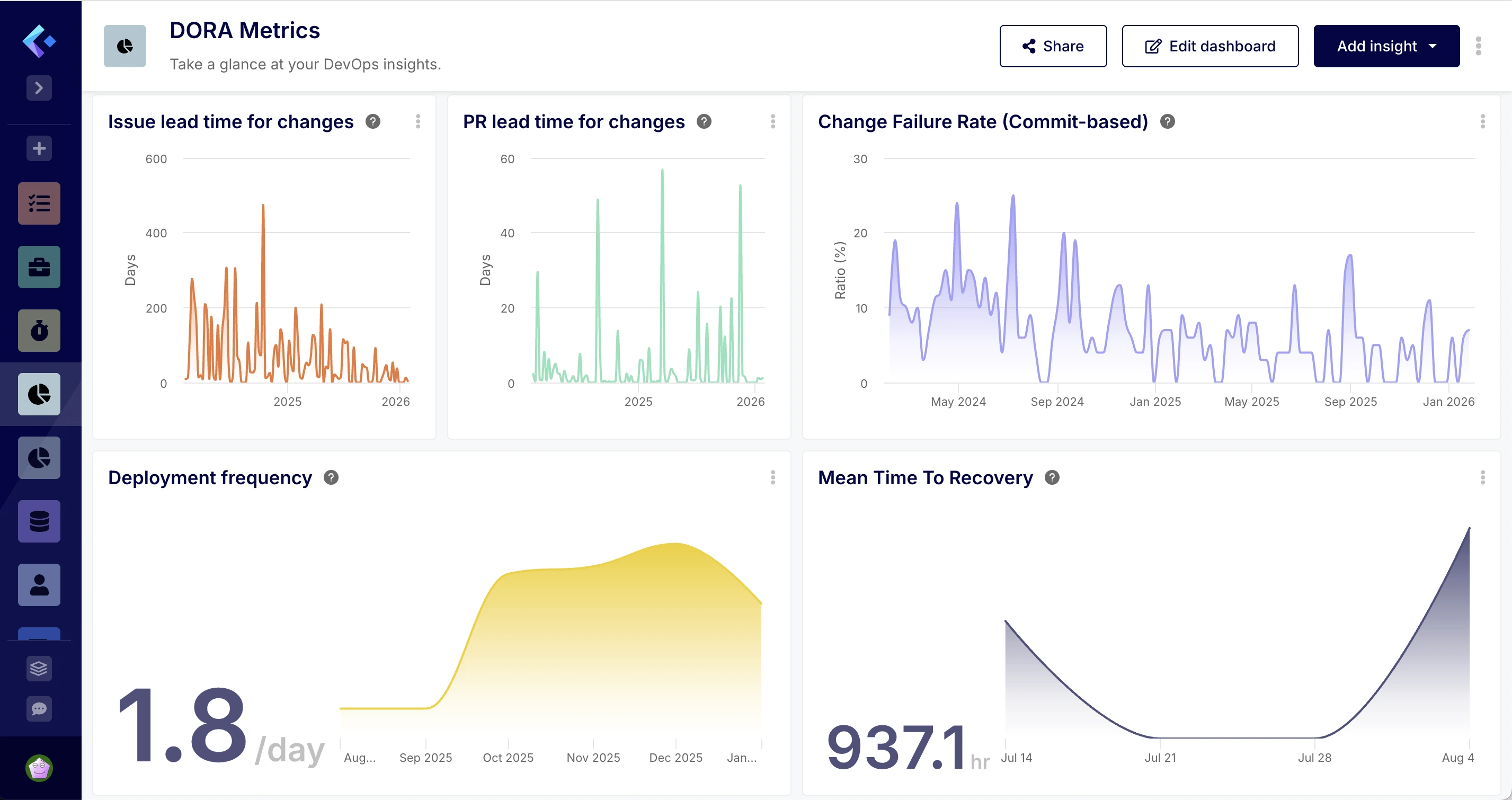Open the layers stack icon near sidebar bottom

(x=39, y=669)
